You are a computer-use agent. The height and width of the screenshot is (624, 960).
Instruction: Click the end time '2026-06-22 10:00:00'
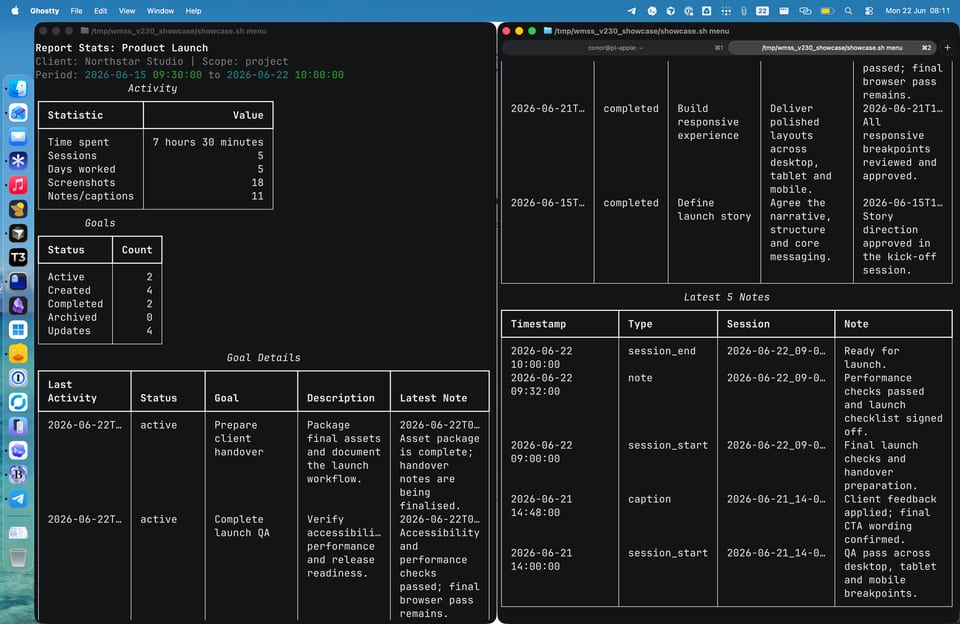[x=285, y=75]
